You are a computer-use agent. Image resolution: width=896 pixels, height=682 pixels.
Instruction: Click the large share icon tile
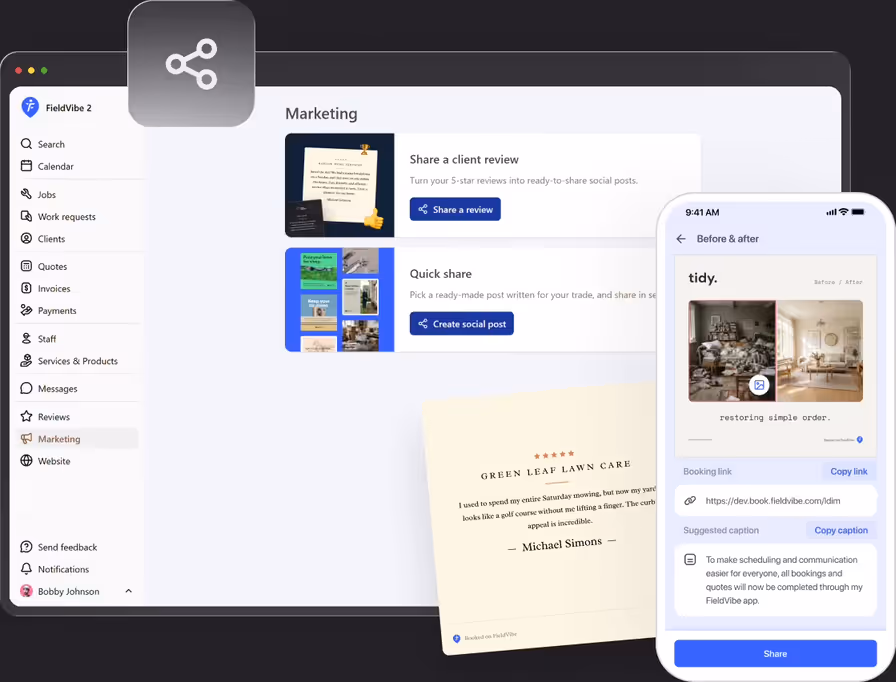(x=191, y=63)
